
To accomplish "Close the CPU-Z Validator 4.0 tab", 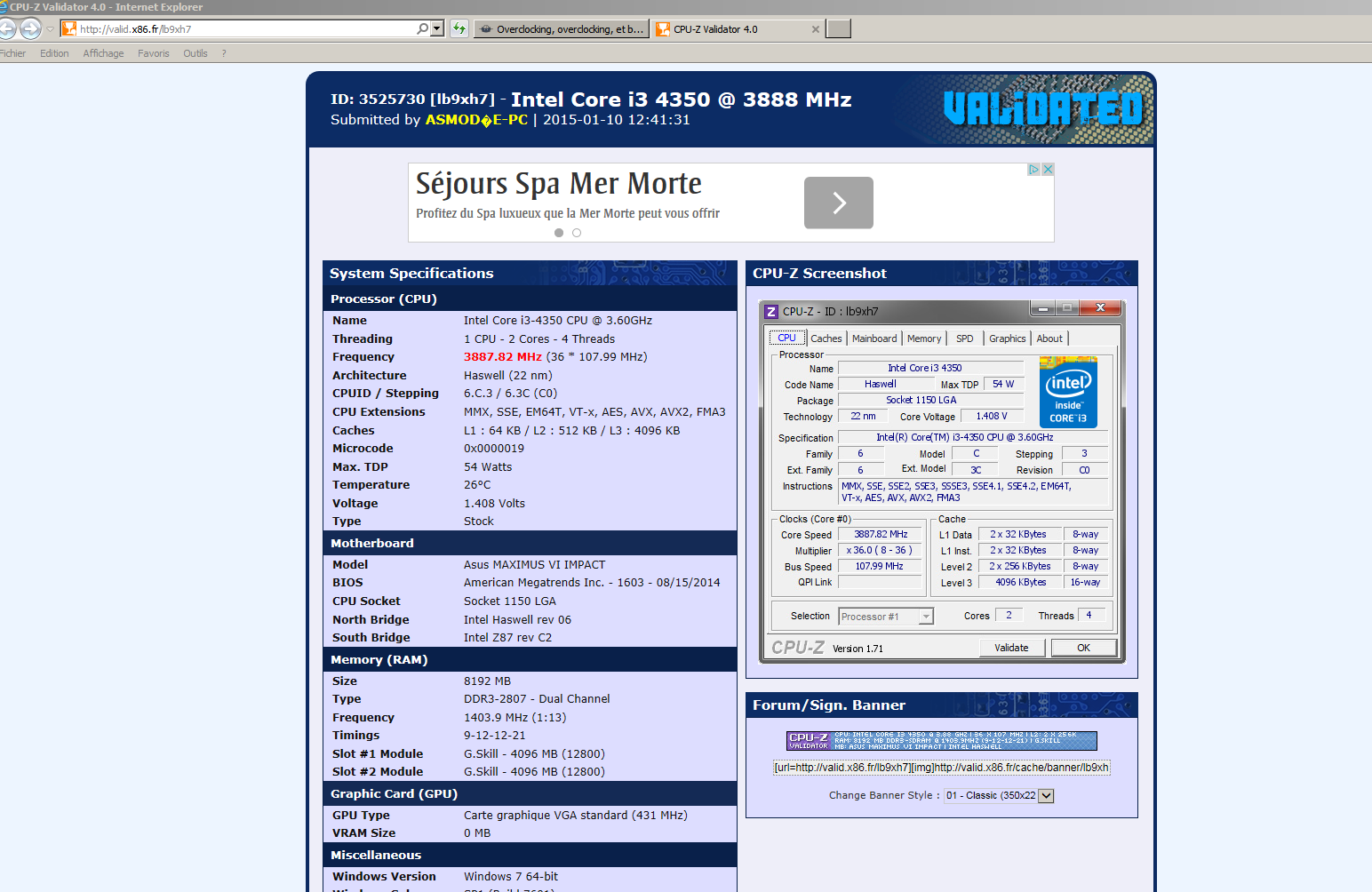I will (x=815, y=29).
